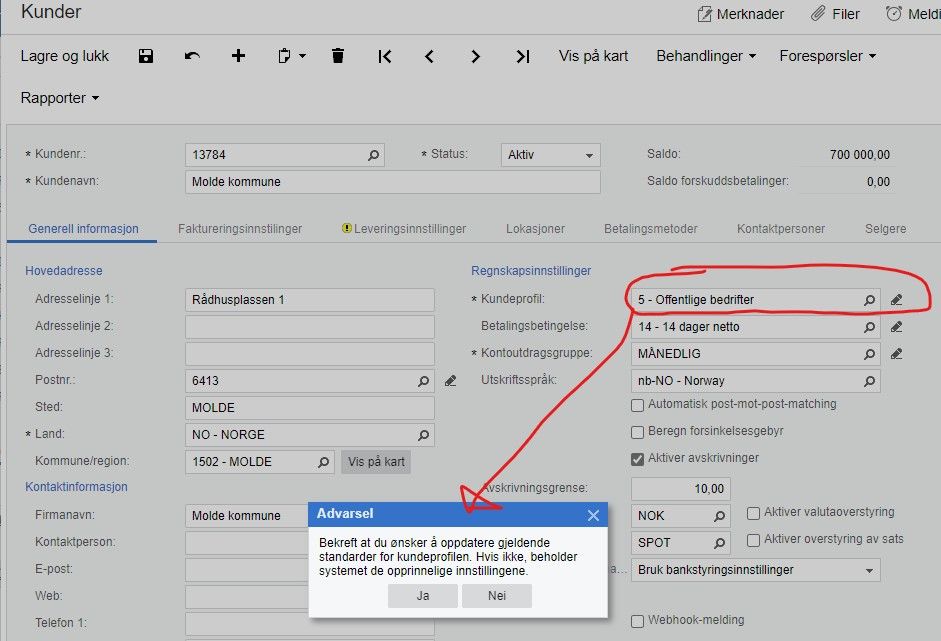Click Adresselinje 1 field Rådhusplassen 1

click(x=310, y=299)
